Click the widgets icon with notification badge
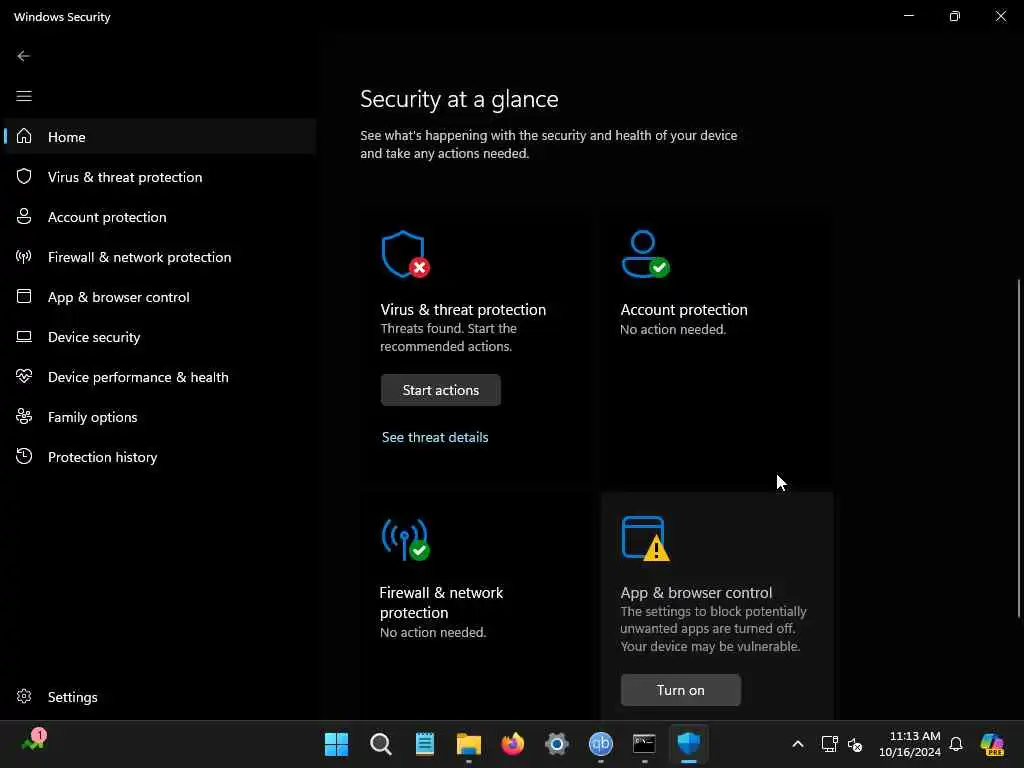This screenshot has height=768, width=1024. click(x=34, y=741)
